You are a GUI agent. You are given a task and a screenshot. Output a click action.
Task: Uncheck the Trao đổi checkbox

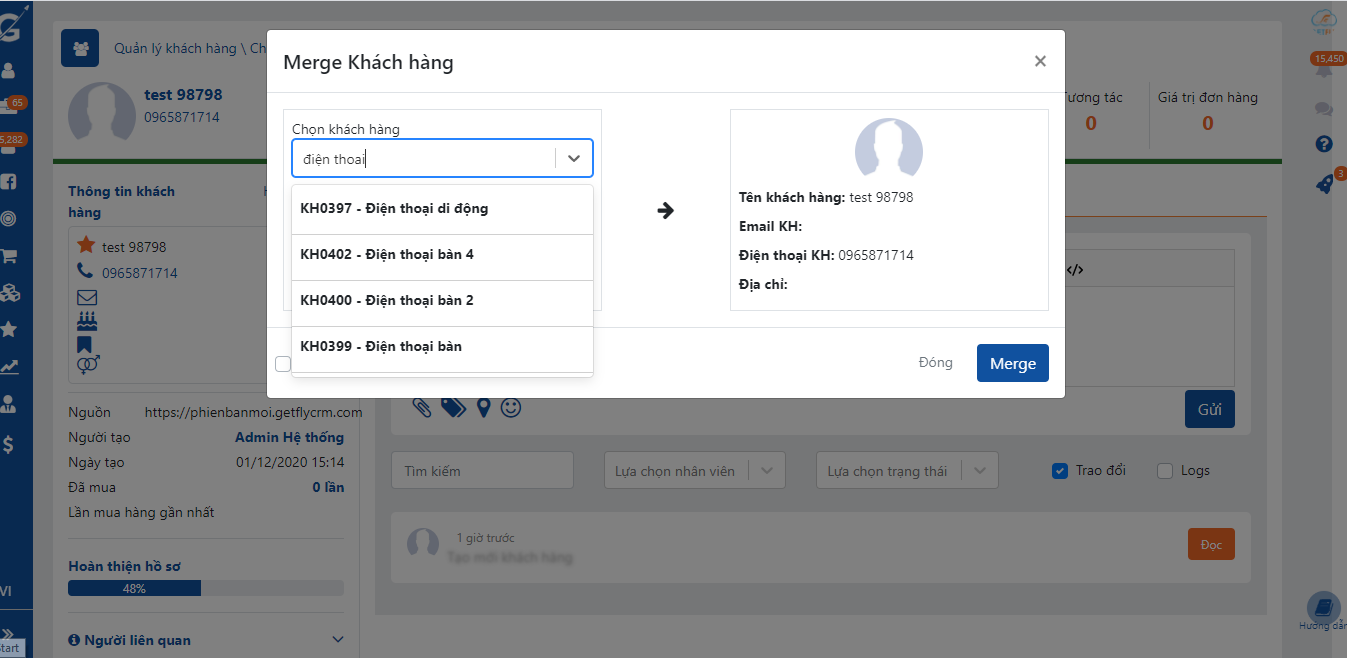(1060, 471)
